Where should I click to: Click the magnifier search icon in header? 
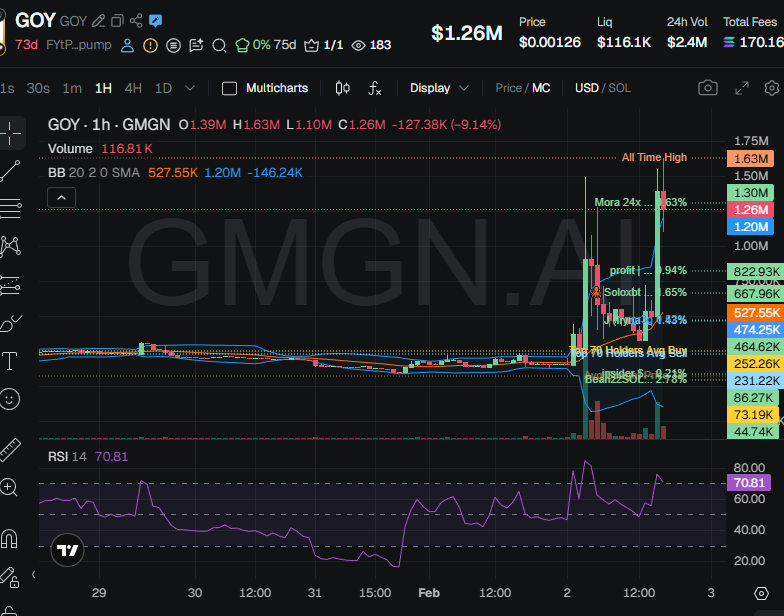[x=219, y=46]
